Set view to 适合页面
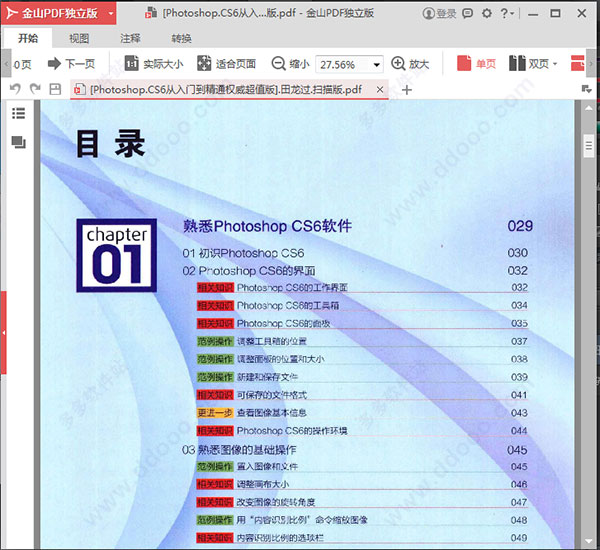Screen dimensions: 600x550 click(x=226, y=64)
